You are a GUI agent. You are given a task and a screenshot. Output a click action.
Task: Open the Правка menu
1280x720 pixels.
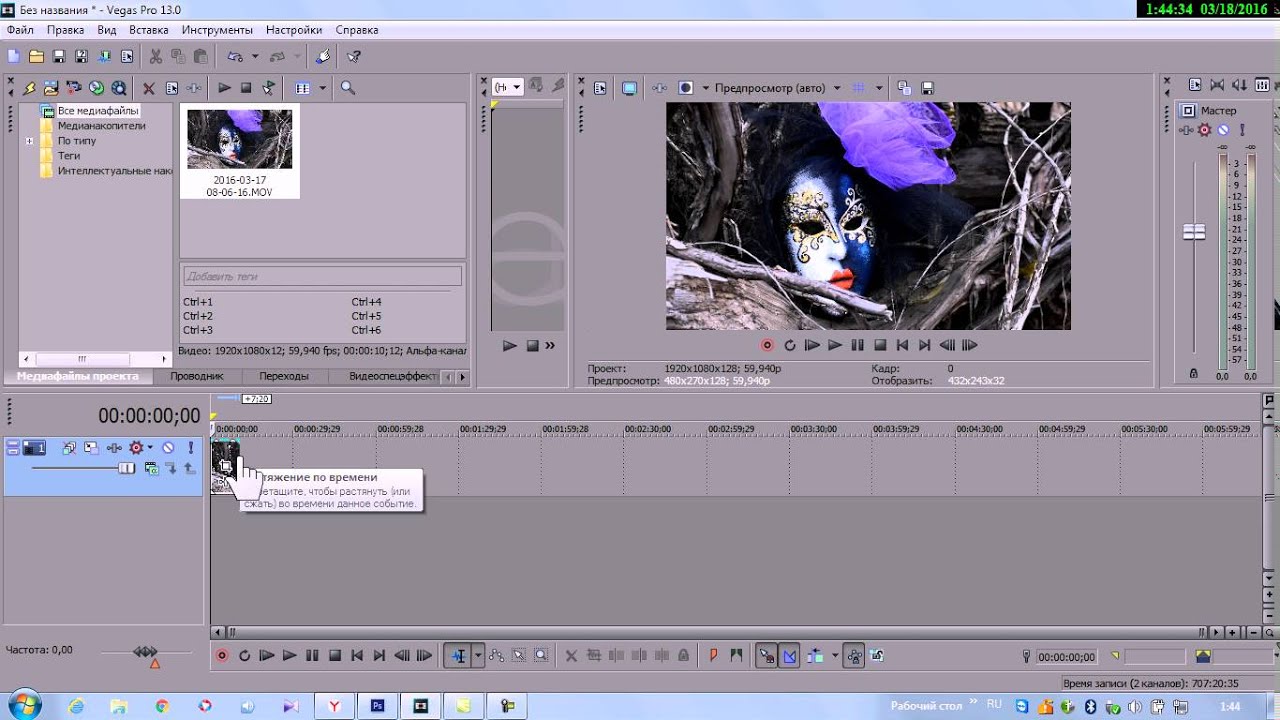click(66, 30)
